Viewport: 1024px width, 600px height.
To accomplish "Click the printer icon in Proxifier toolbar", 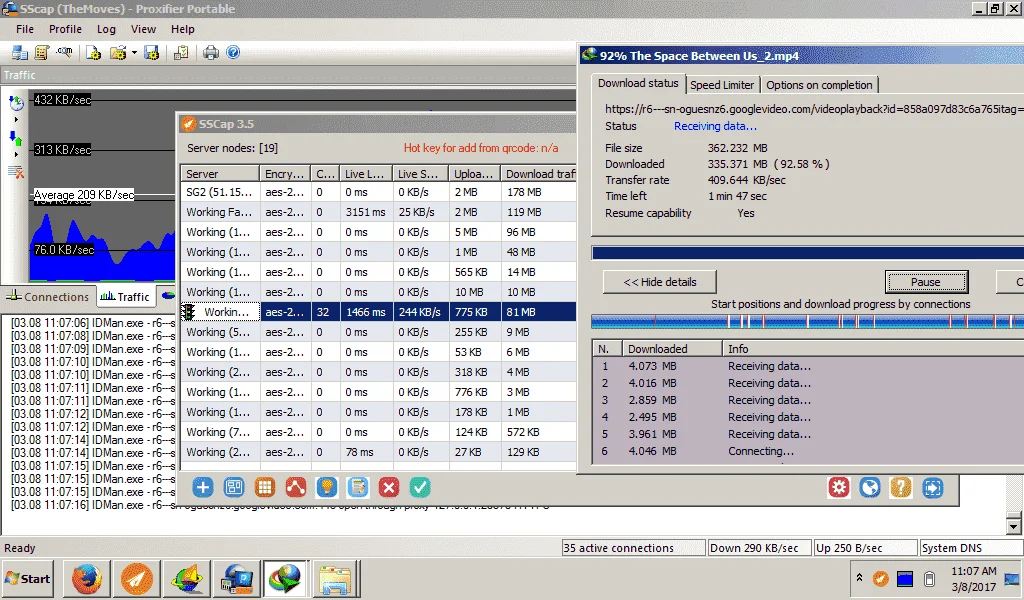I will point(210,53).
